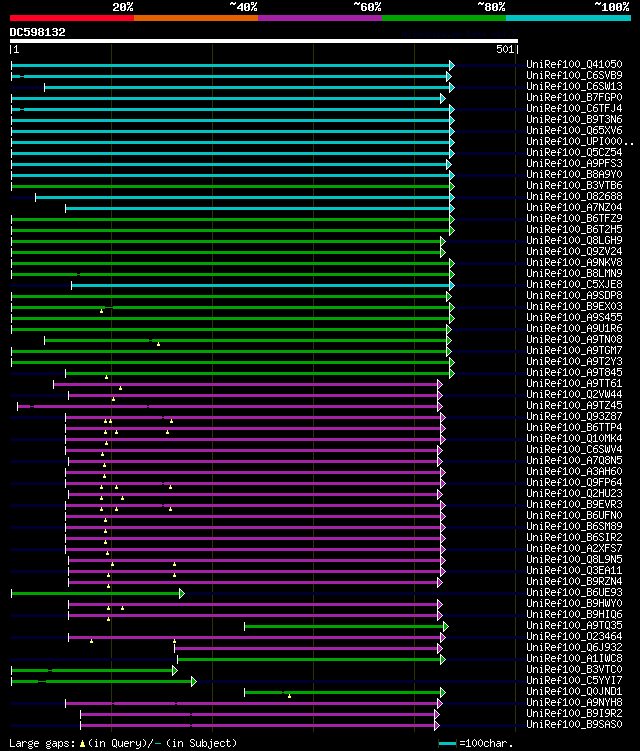Open hit UniRef100_B7FGP0
Screen dimensions: 640x751
coord(574,97)
